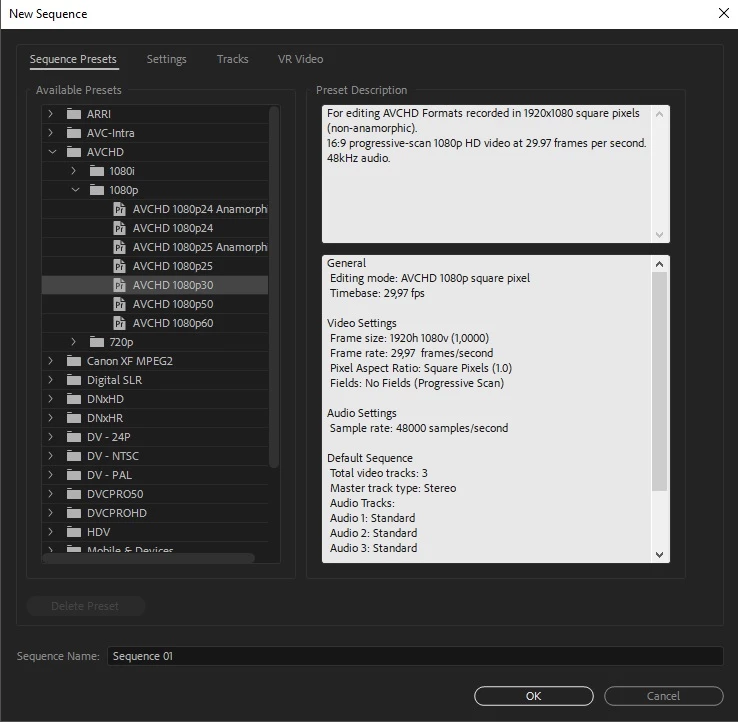738x722 pixels.
Task: Click the DV - 24P folder icon
Action: pyautogui.click(x=74, y=437)
